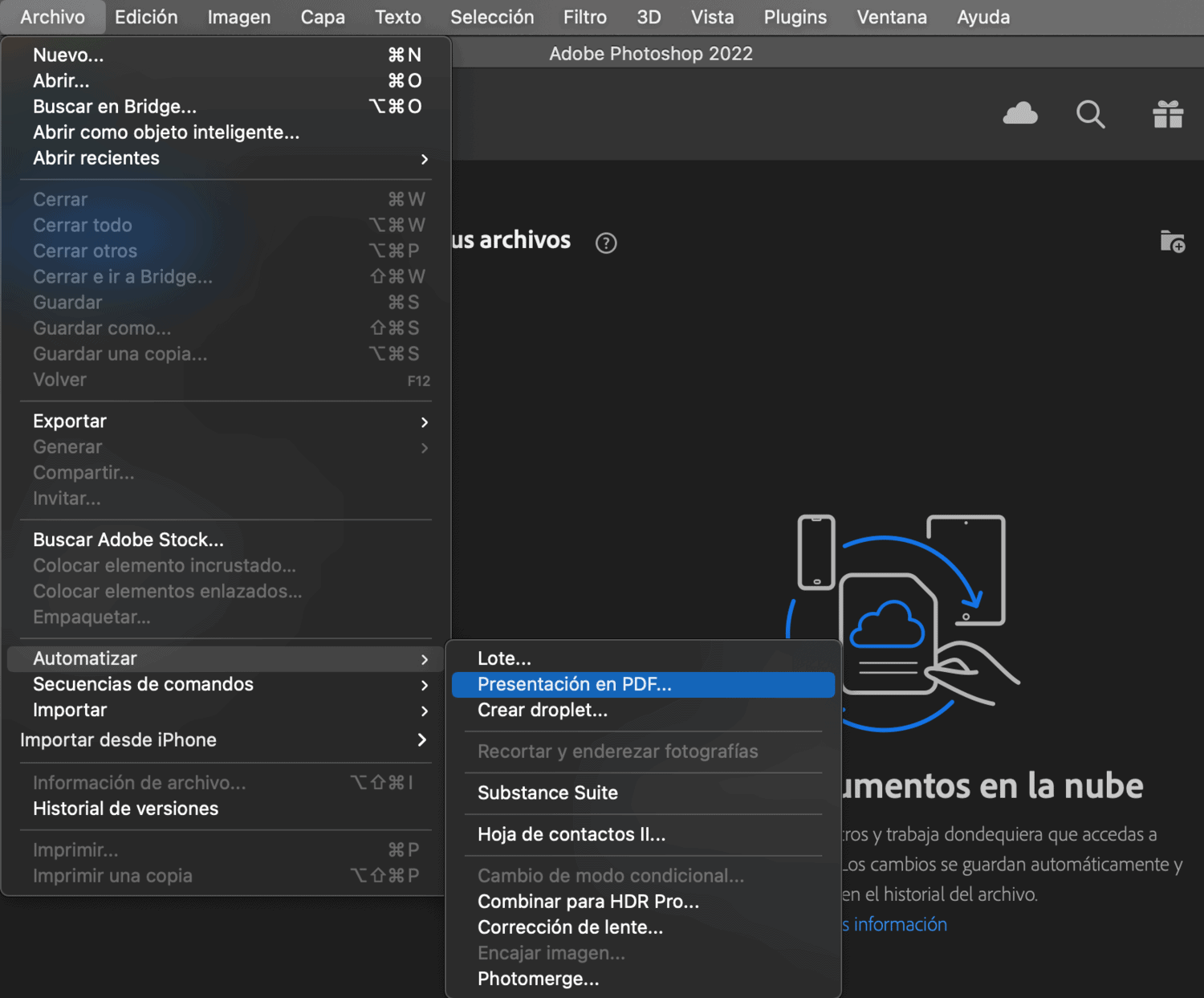Expand the Abrir recientes submenu
Screen dimensions: 1204x998
coord(226,158)
